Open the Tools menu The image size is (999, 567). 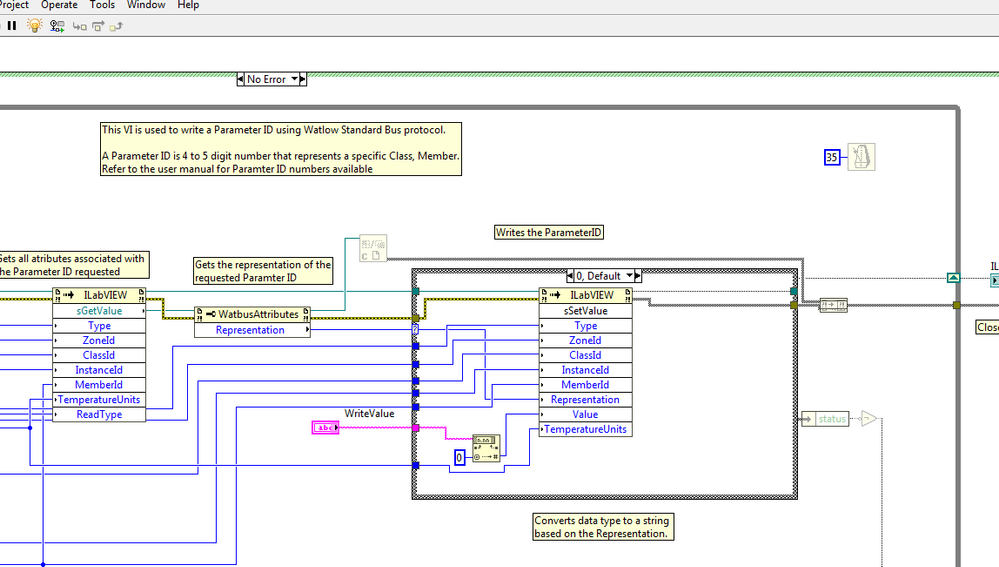coord(102,5)
